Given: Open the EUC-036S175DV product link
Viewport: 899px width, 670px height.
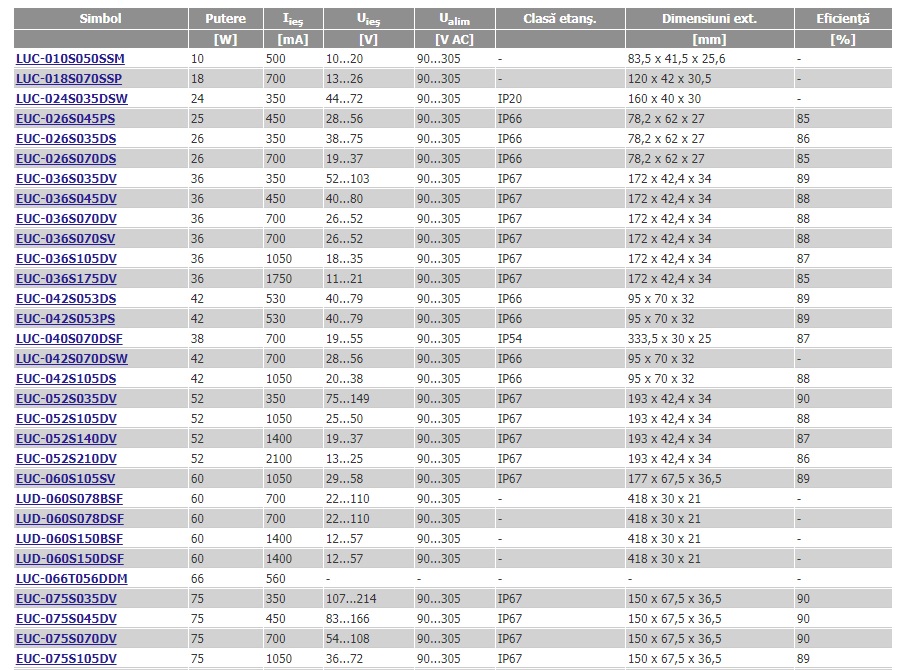Looking at the screenshot, I should (x=66, y=279).
